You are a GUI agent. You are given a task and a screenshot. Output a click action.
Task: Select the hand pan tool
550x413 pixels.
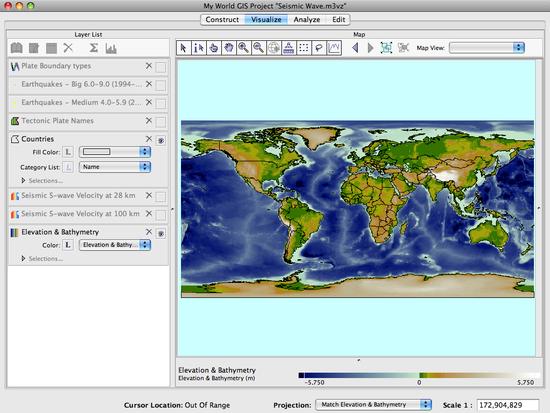click(229, 48)
